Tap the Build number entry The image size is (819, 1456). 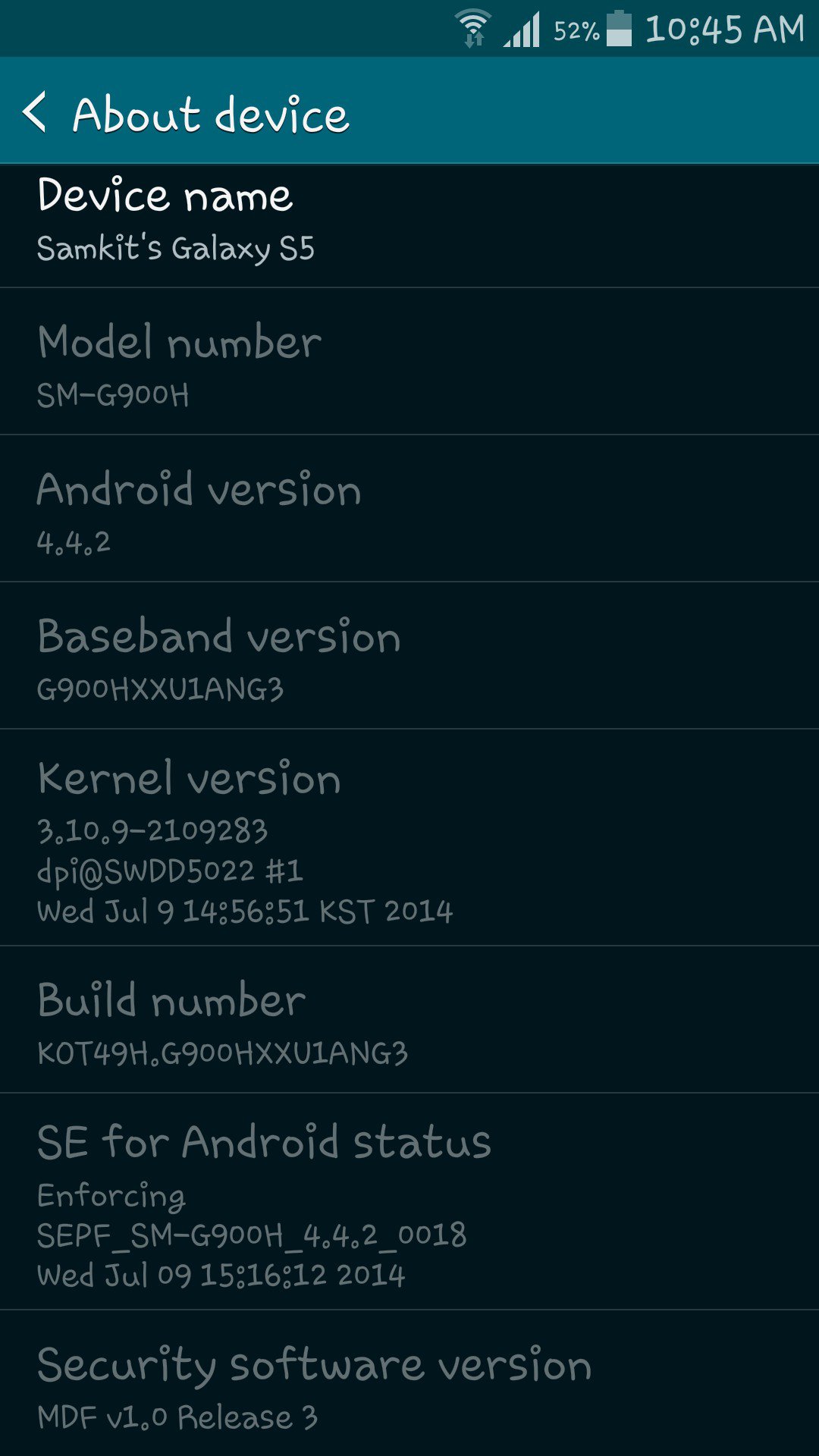coord(409,1020)
